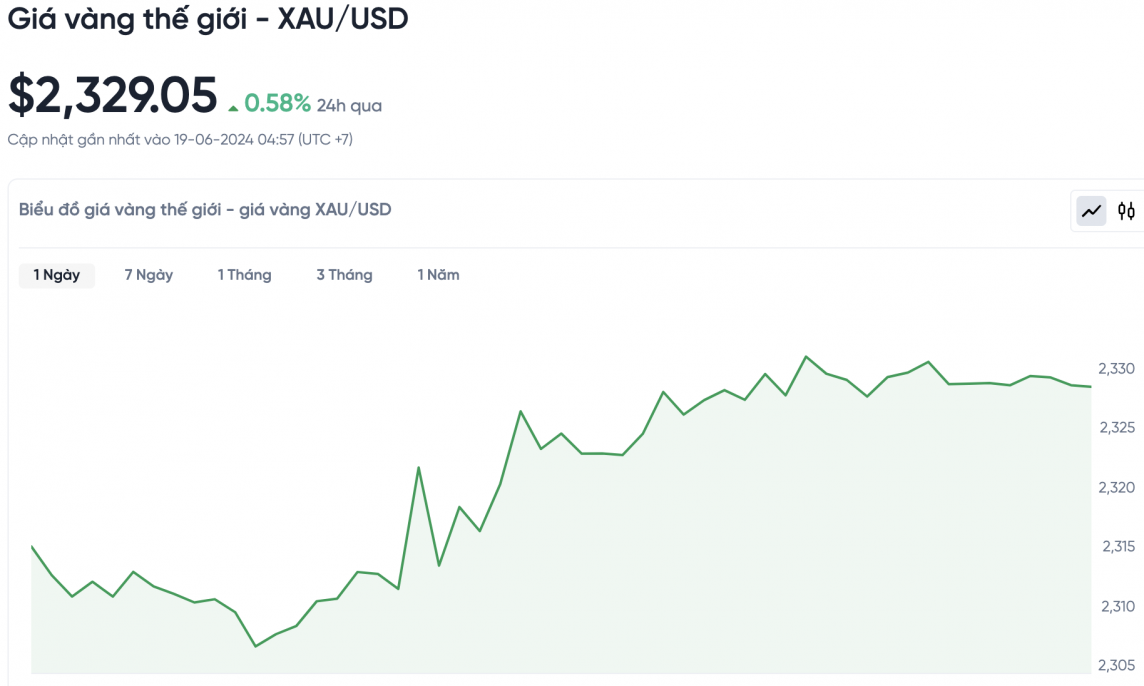Click the 2,305 y-axis label
The image size is (1144, 686).
pos(1117,666)
